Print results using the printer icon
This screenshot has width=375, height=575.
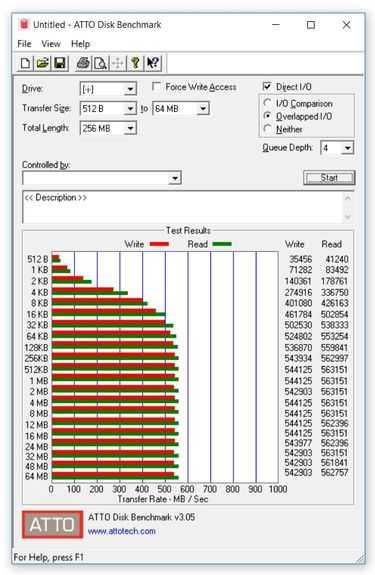click(83, 63)
